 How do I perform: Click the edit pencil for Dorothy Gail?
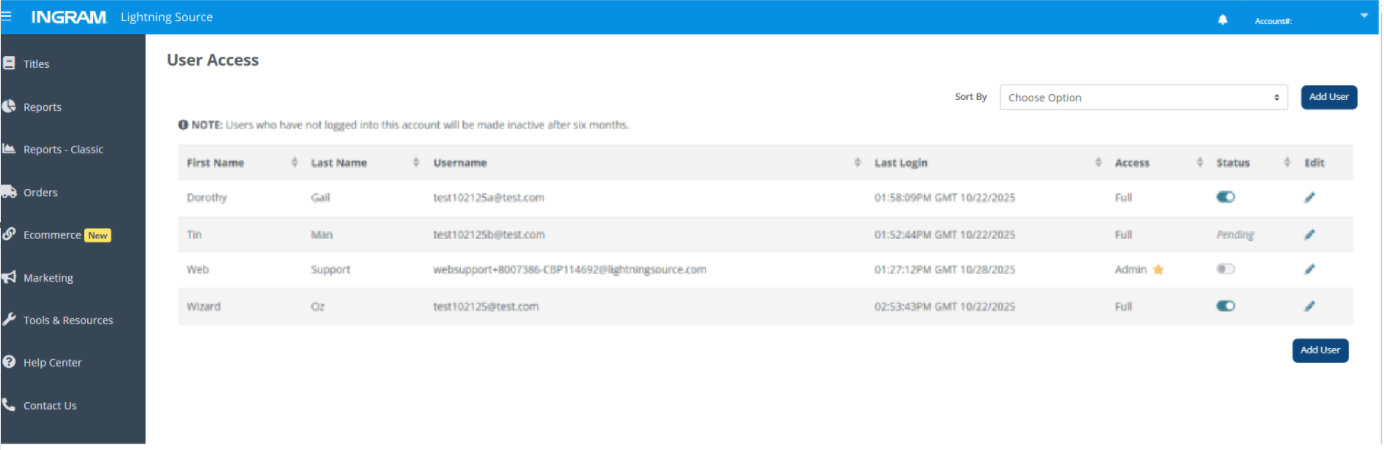[x=1310, y=198]
